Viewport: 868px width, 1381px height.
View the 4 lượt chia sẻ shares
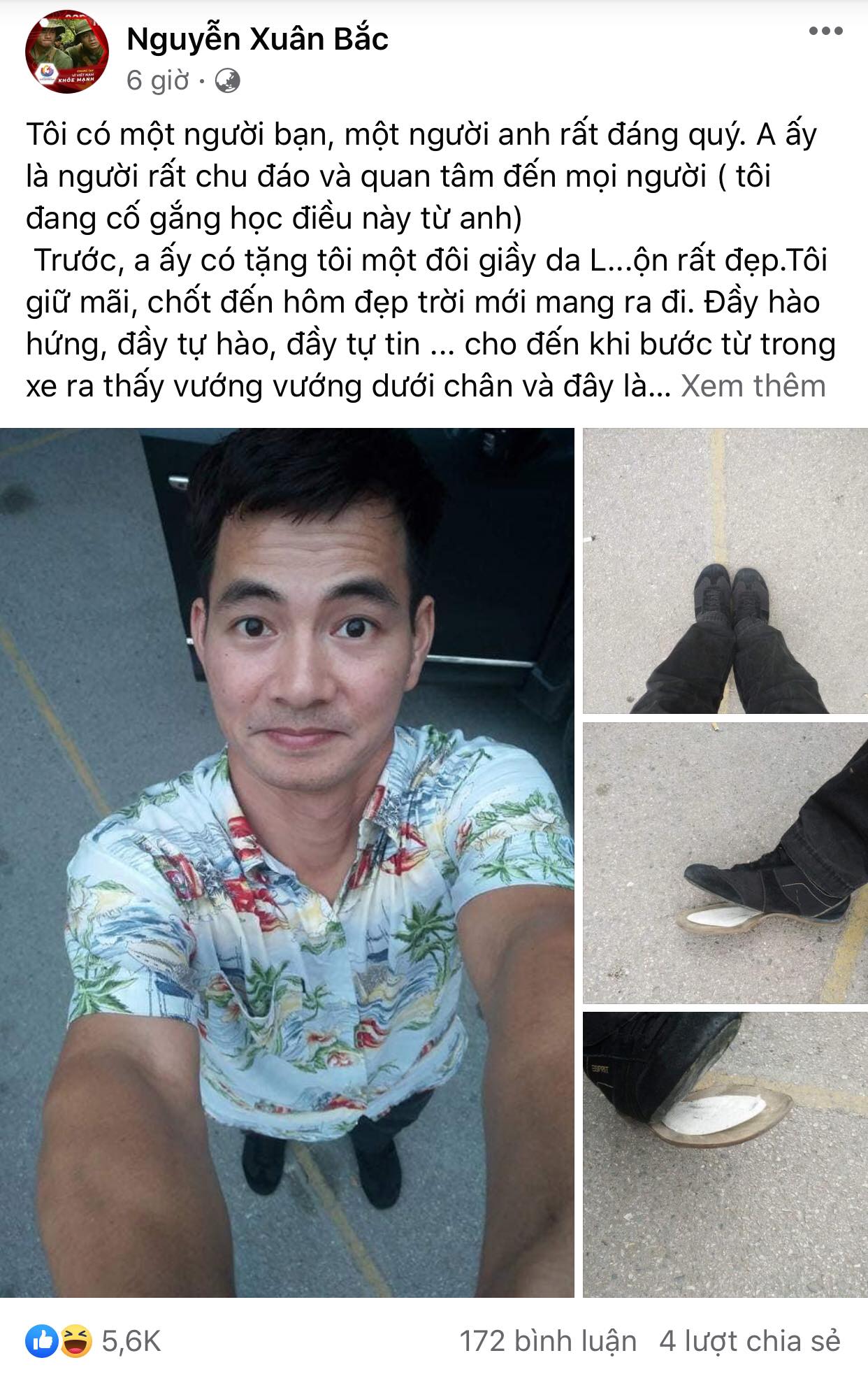750,1341
